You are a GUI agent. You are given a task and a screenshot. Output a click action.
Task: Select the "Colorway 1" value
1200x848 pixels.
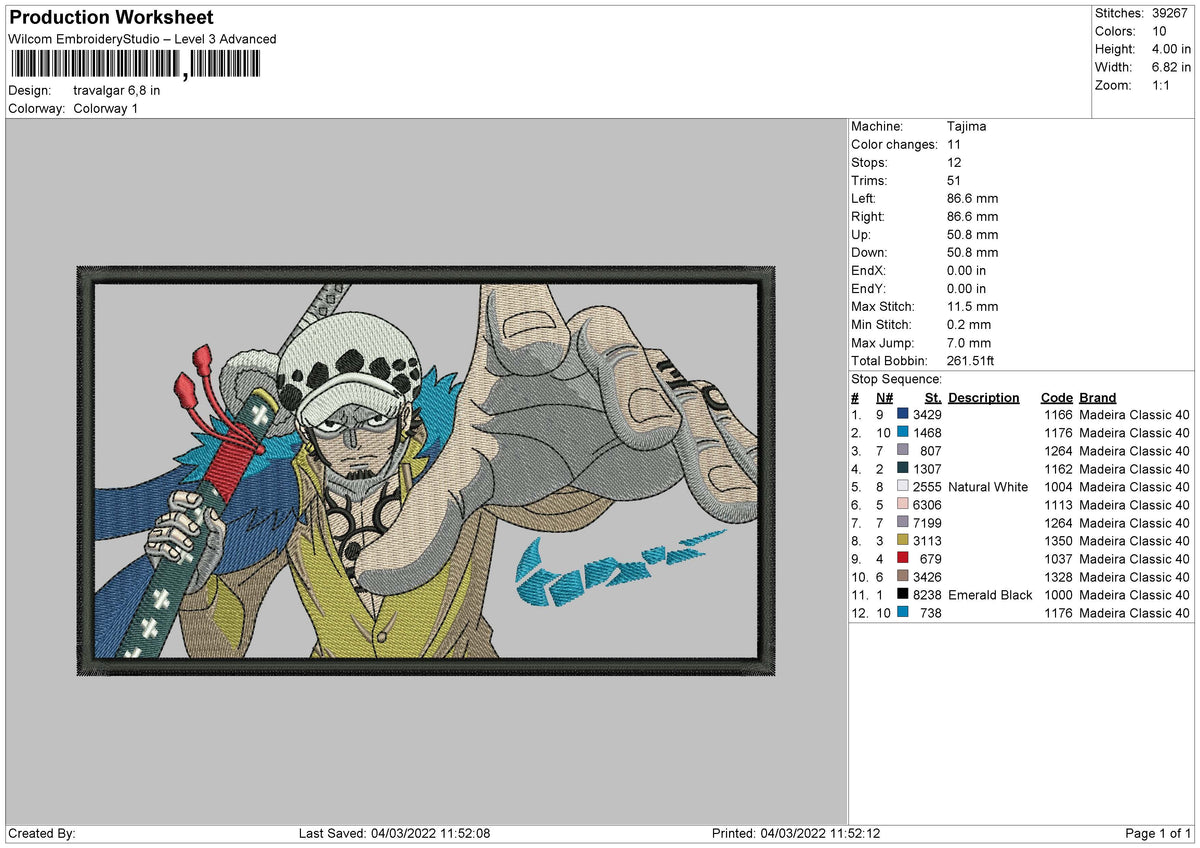click(106, 108)
